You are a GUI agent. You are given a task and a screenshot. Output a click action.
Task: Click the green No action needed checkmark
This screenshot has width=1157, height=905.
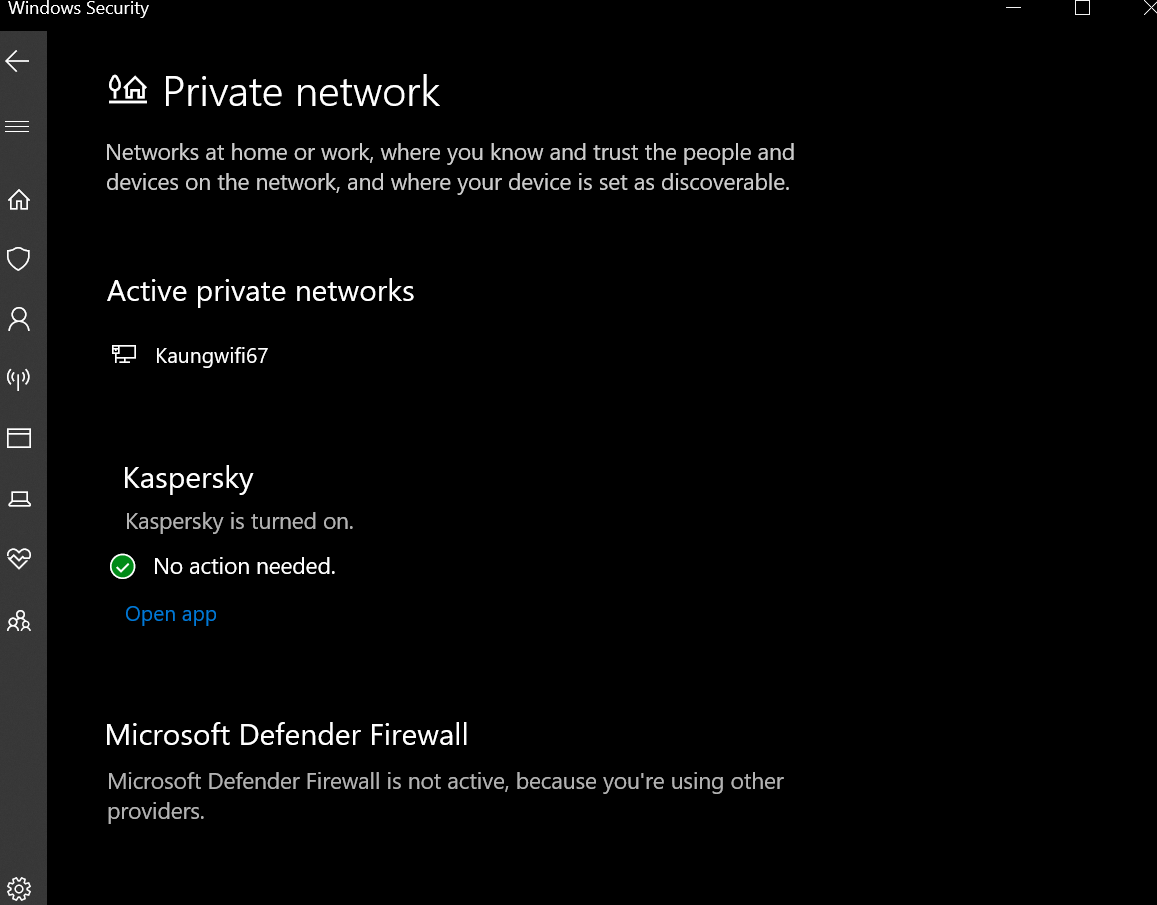122,567
